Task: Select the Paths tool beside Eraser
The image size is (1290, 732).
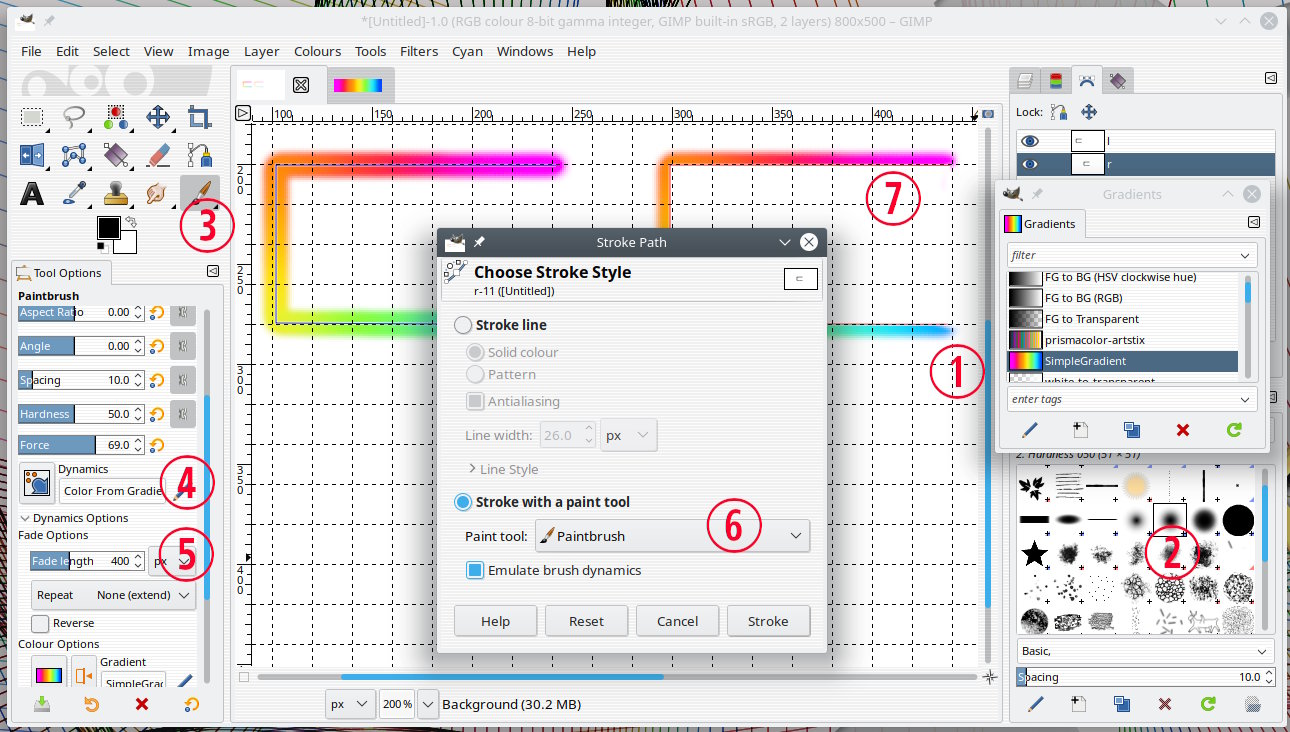Action: 200,155
